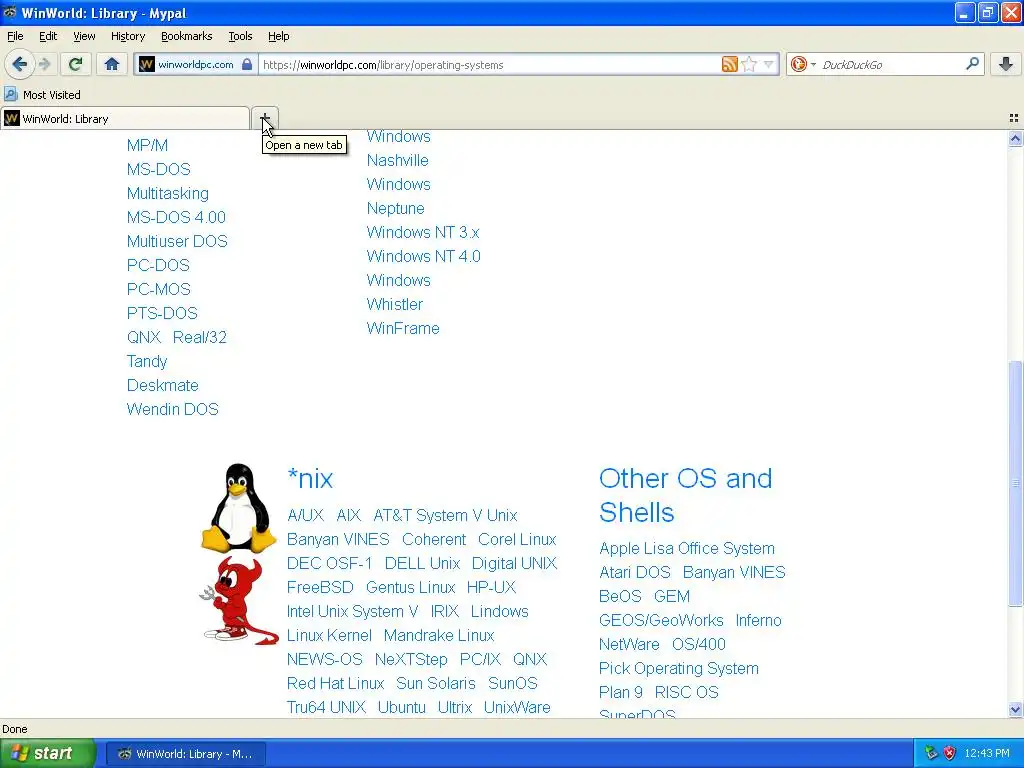Select the WinWorld: Library tab

click(x=125, y=118)
